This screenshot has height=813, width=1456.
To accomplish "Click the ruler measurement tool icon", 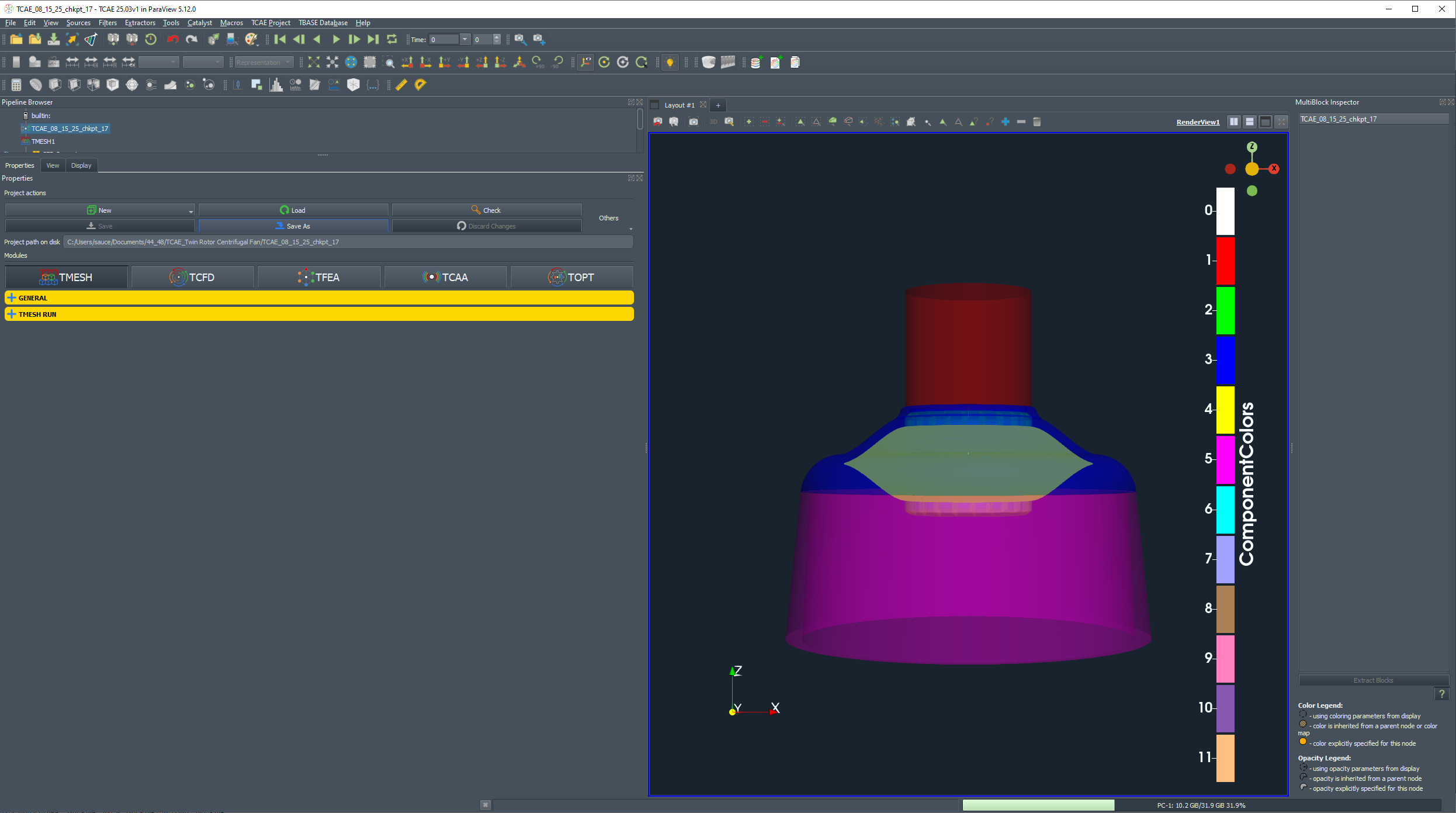I will pos(401,85).
